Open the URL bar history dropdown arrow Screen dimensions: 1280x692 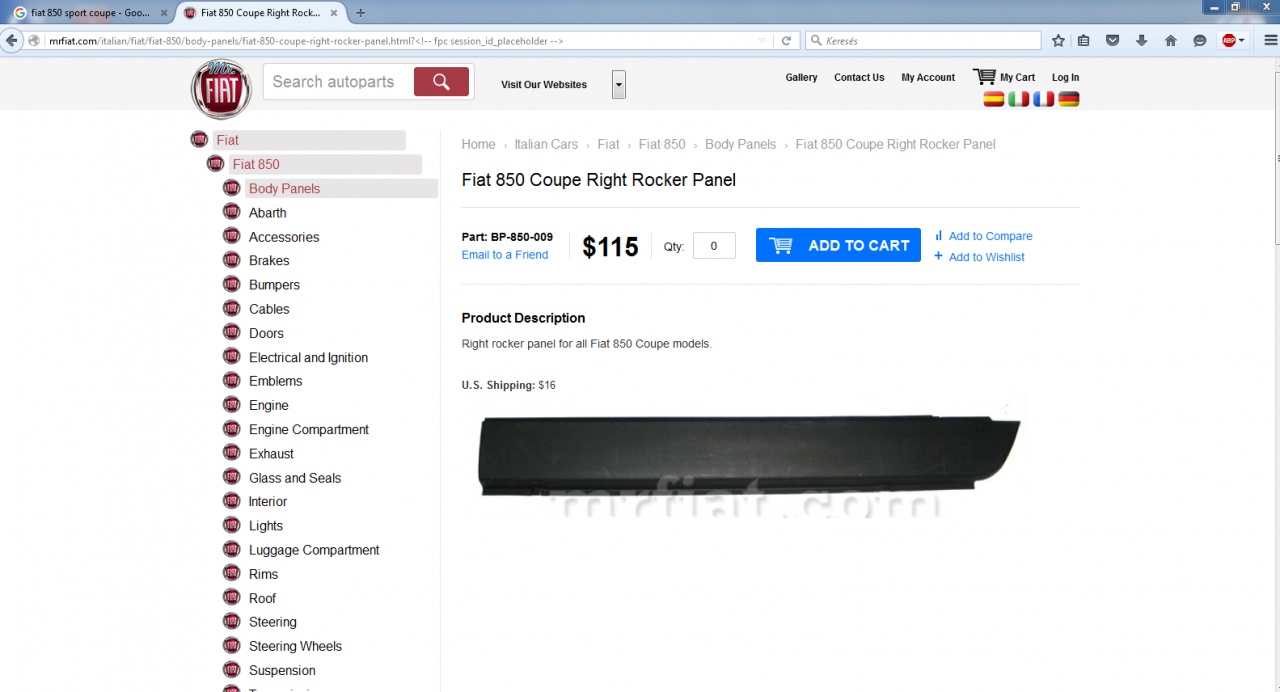tap(762, 41)
